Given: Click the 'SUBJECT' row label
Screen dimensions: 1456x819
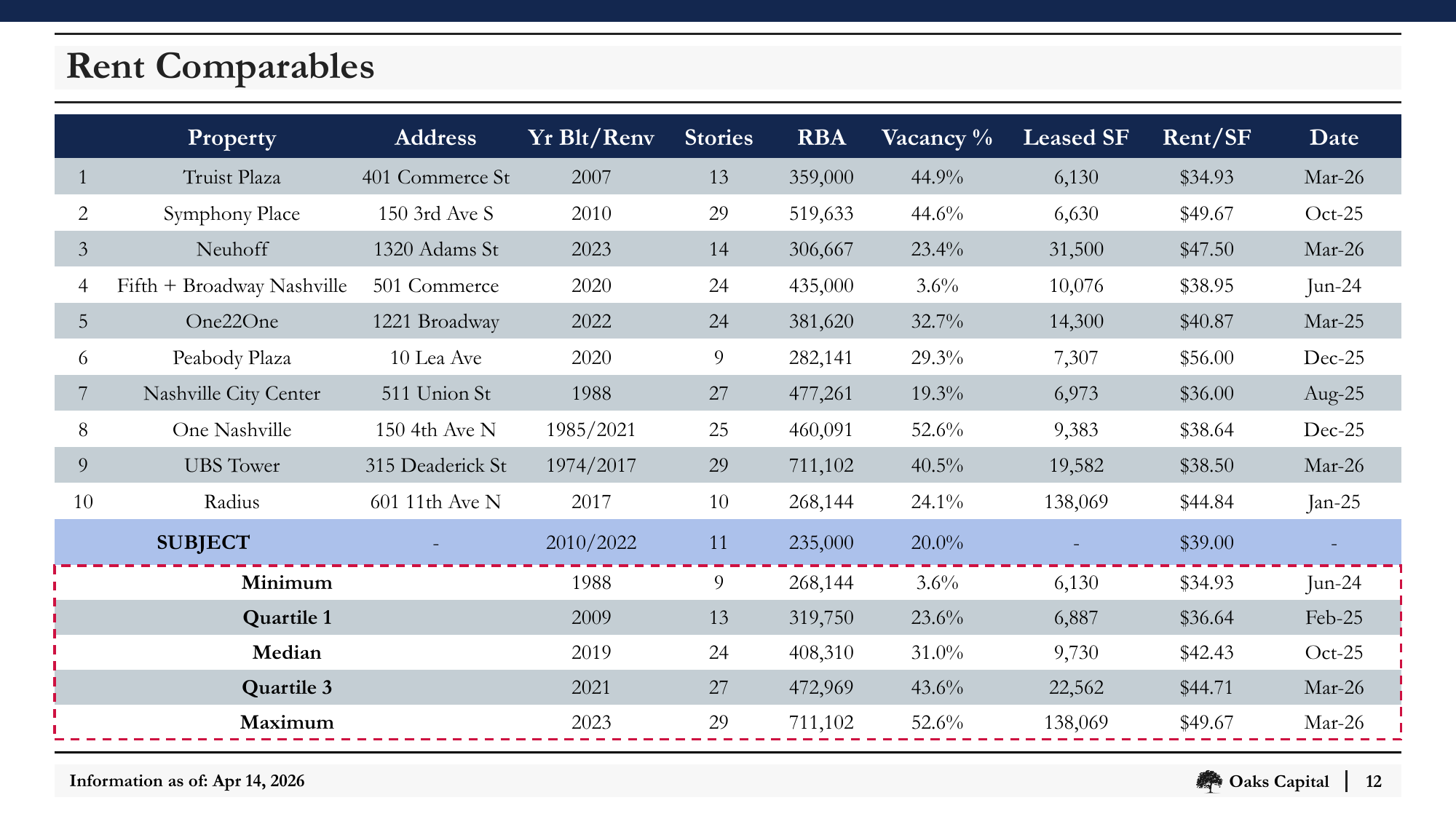Looking at the screenshot, I should (x=203, y=542).
